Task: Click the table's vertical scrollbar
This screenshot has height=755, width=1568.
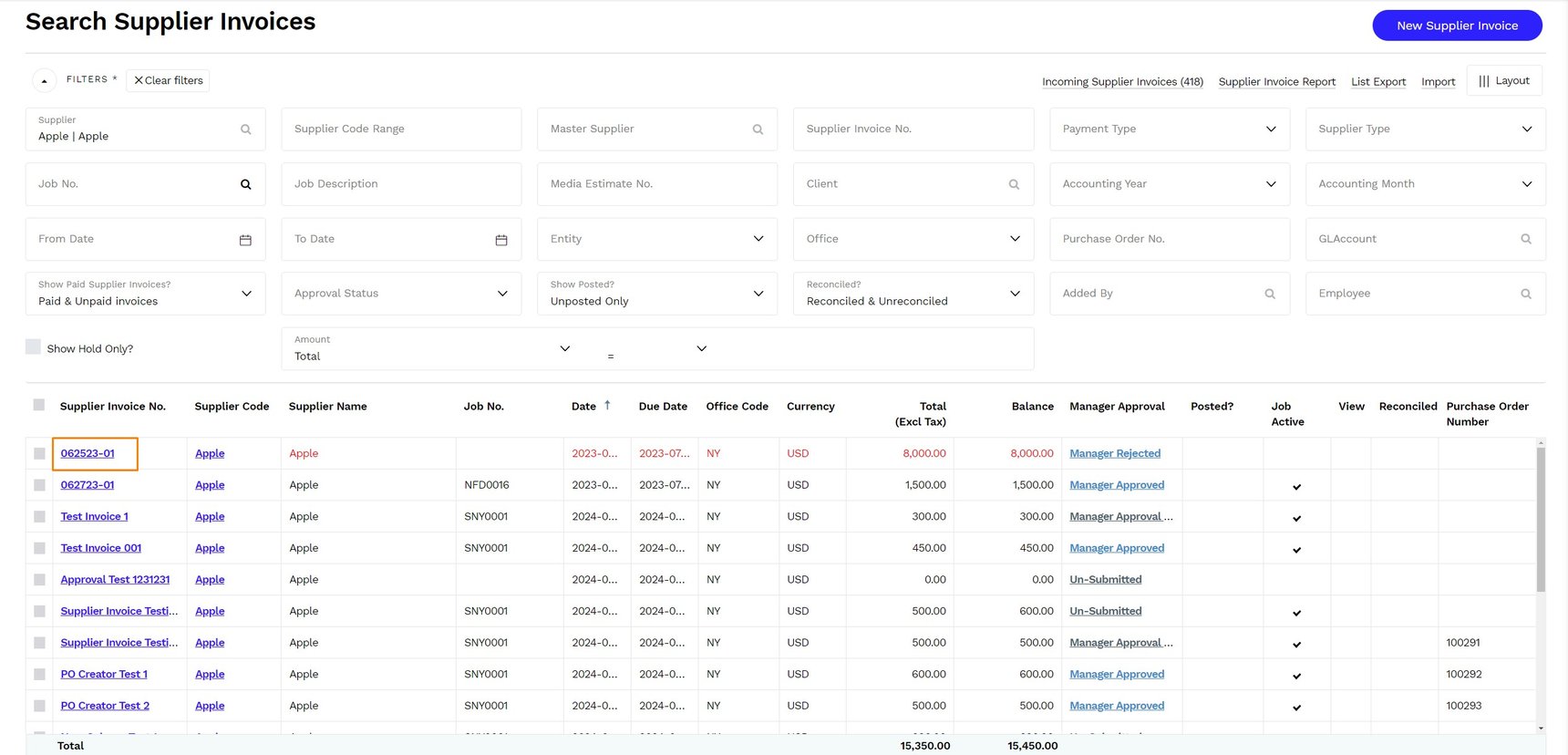Action: point(1541,520)
